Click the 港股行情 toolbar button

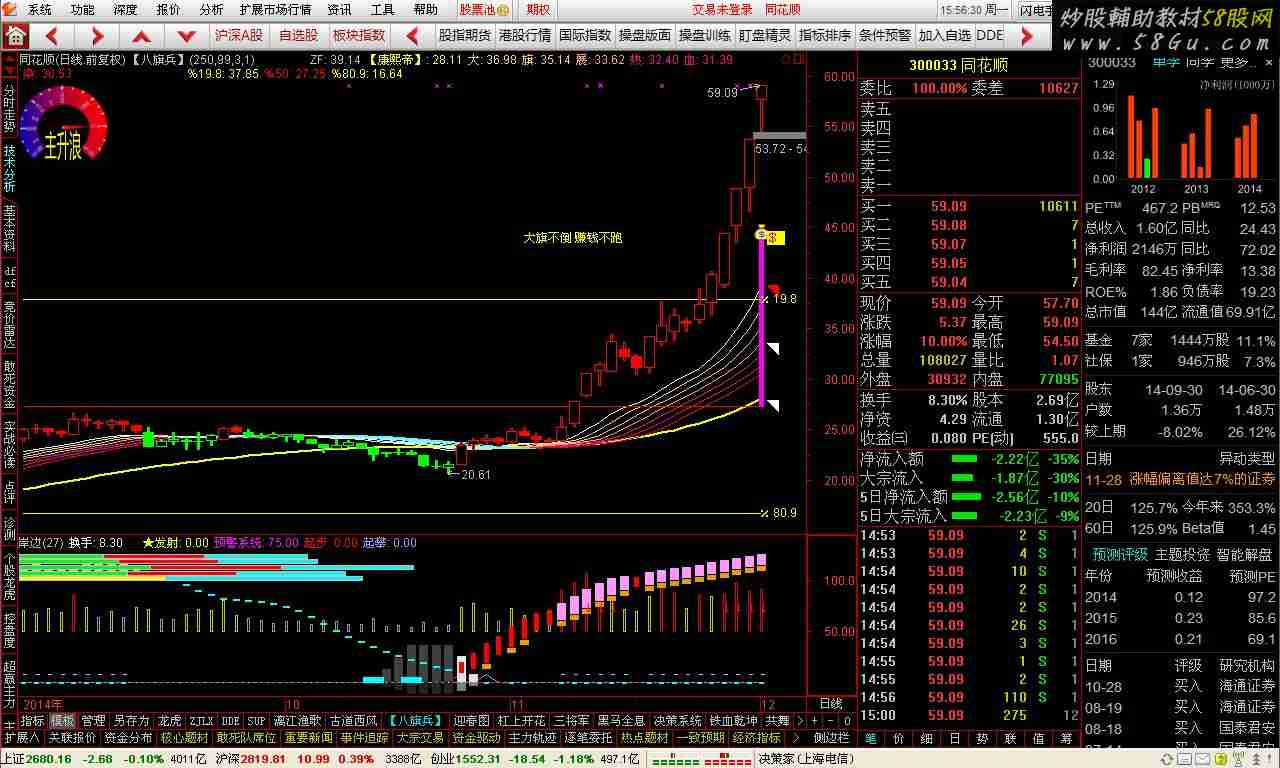pos(525,35)
